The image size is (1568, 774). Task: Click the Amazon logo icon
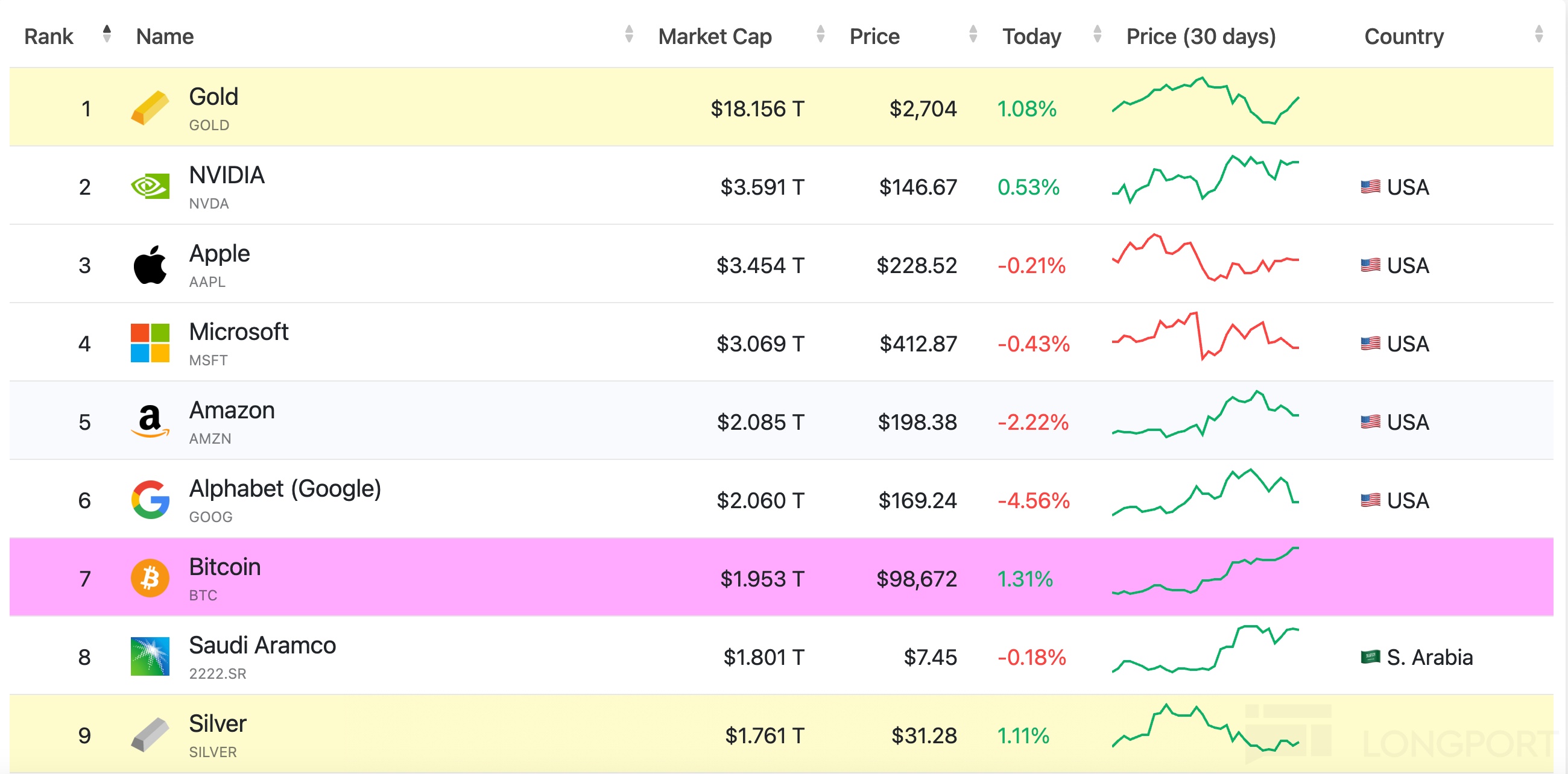150,421
